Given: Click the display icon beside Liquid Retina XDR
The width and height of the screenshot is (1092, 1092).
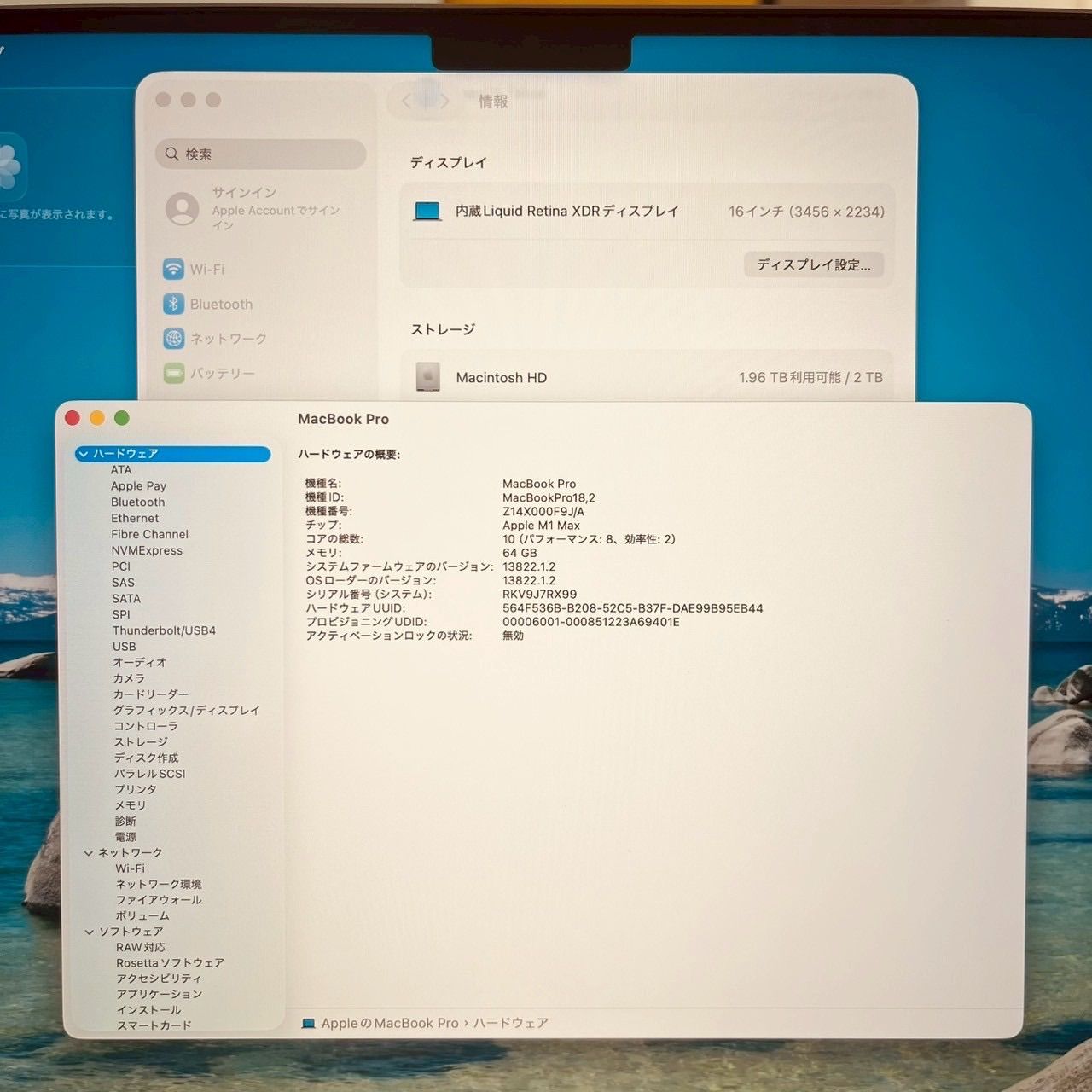Looking at the screenshot, I should tap(426, 211).
